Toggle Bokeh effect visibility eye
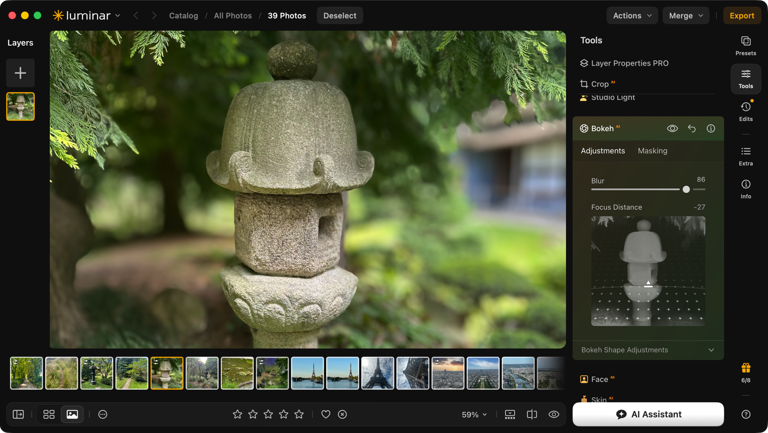The image size is (768, 433). [672, 128]
